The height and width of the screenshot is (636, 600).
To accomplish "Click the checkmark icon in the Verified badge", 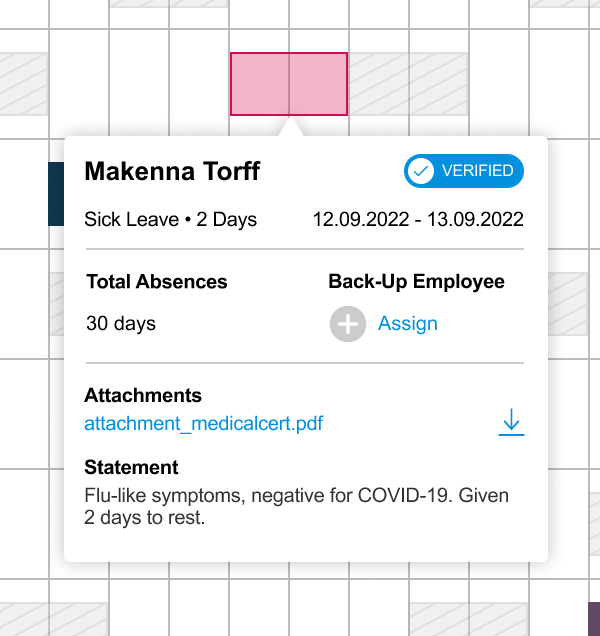I will (421, 171).
